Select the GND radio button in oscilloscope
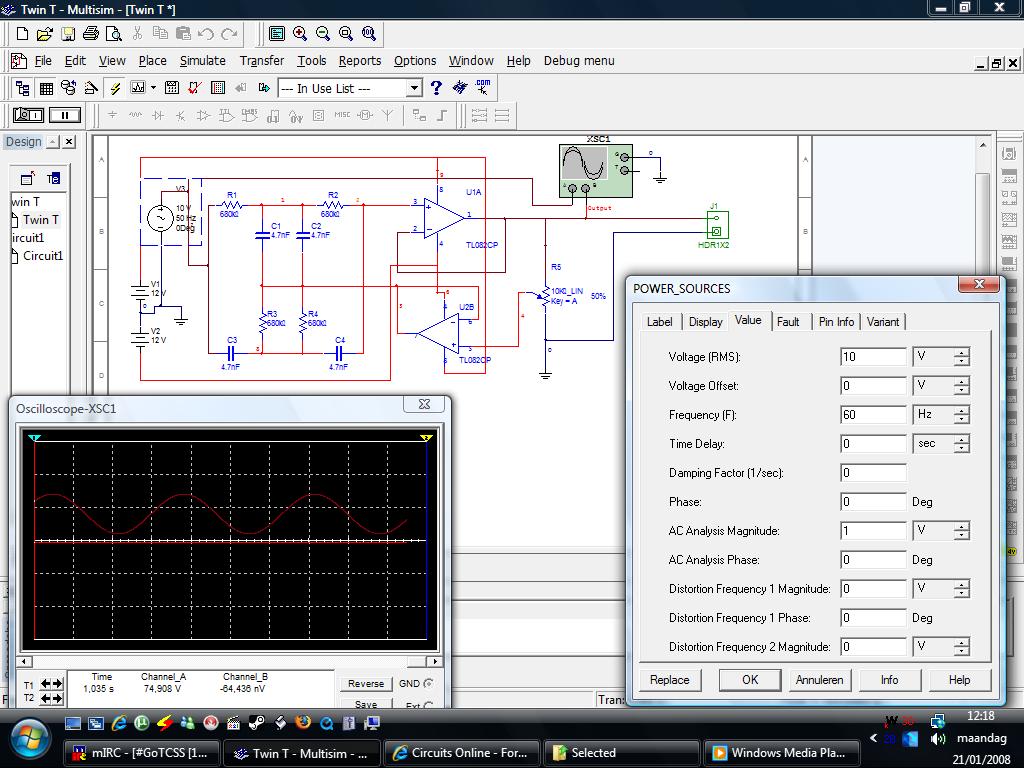 429,684
